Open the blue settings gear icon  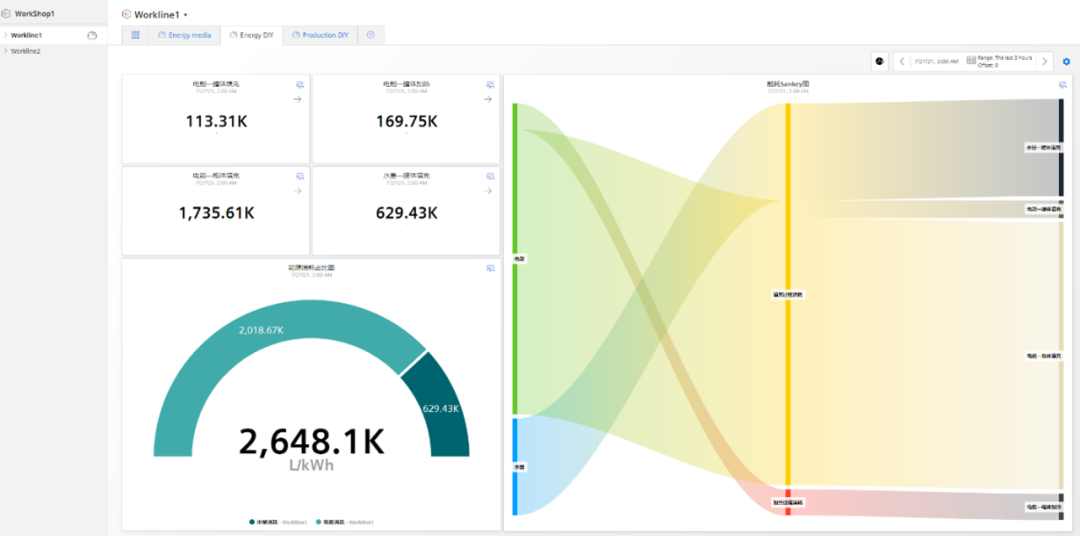click(1066, 62)
